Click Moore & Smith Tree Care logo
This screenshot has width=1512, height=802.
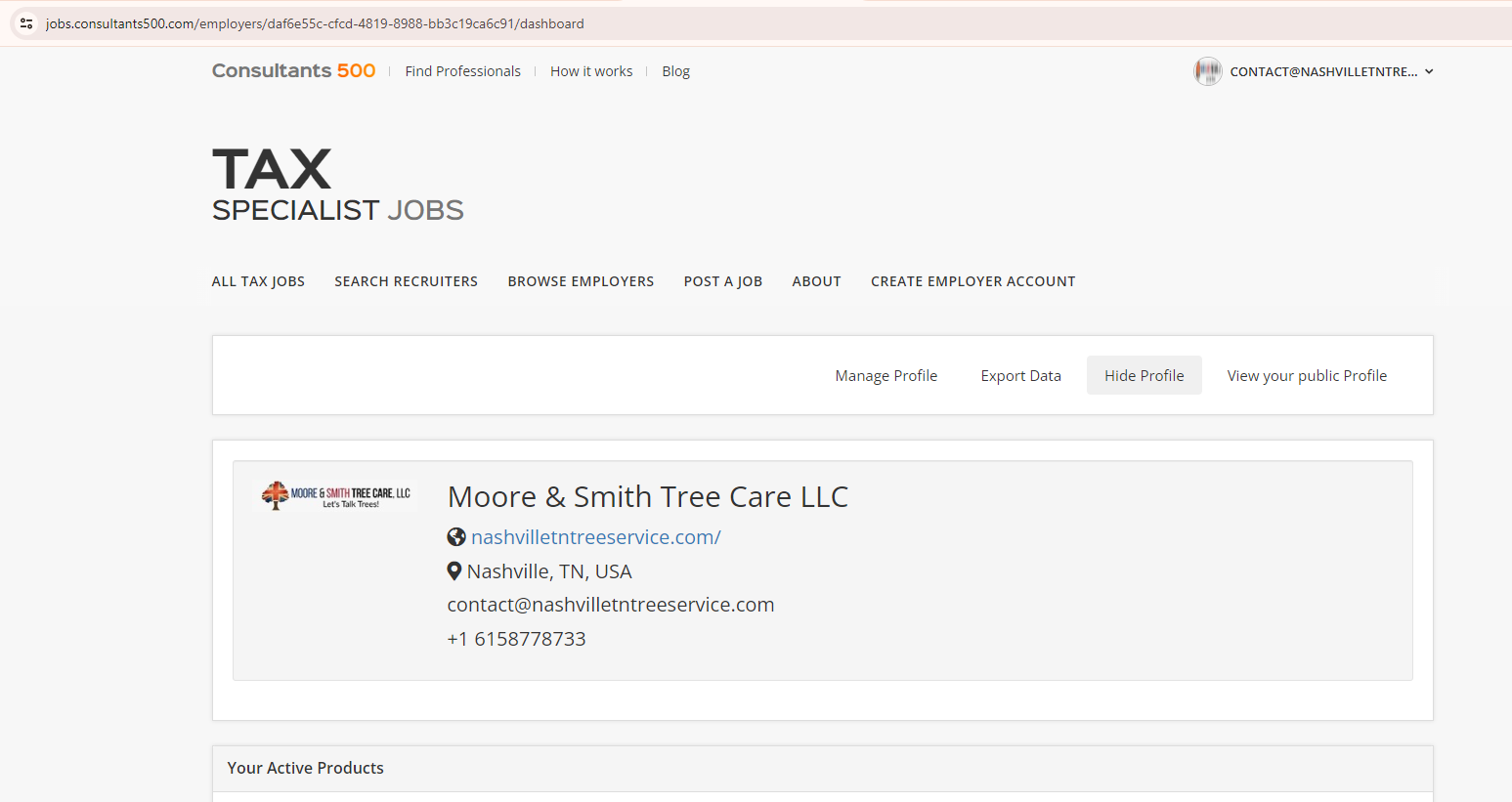336,496
